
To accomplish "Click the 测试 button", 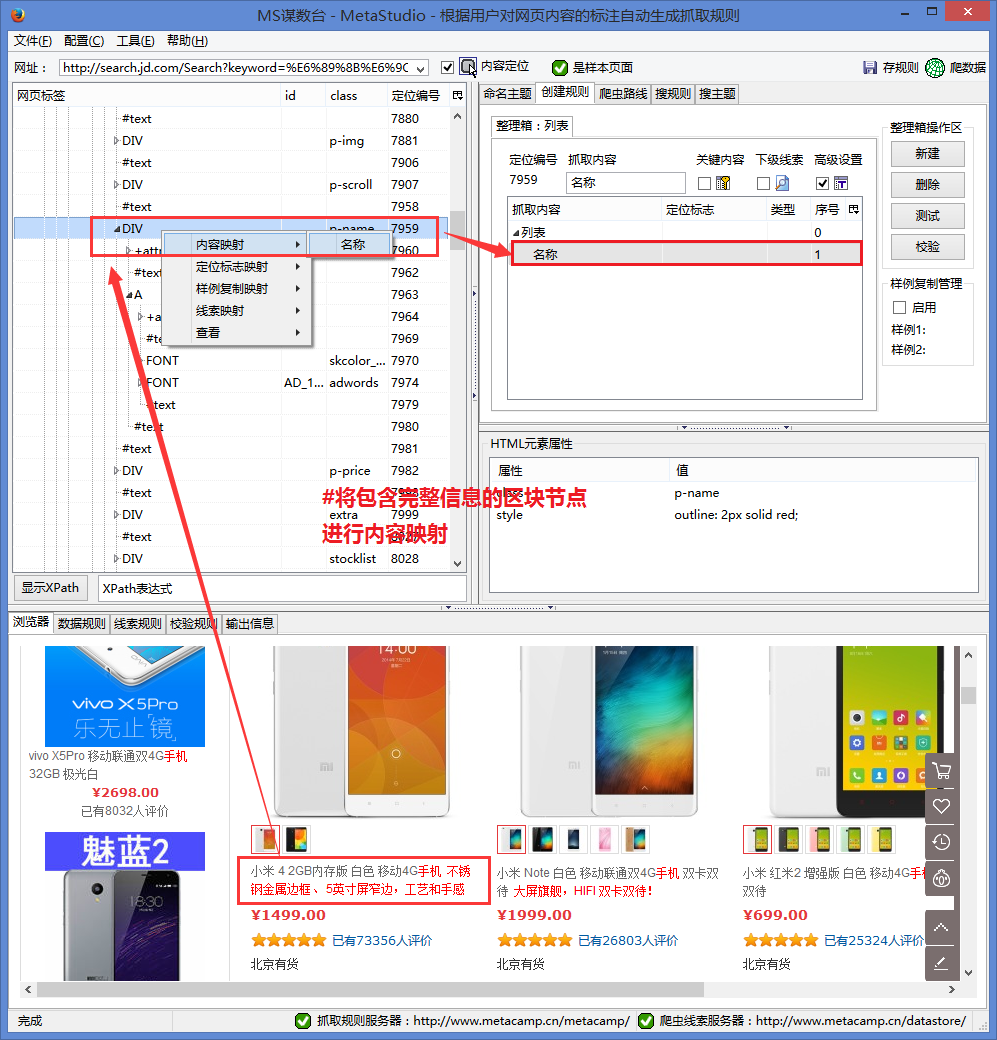I will point(927,216).
